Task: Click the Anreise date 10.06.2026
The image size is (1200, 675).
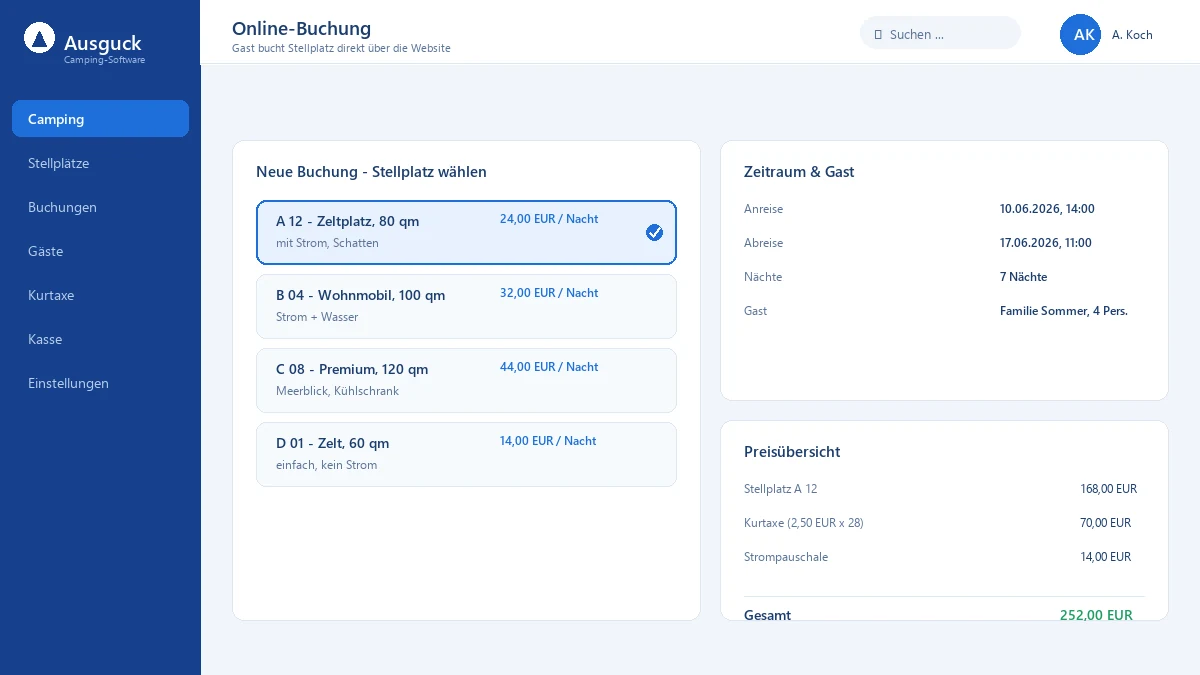Action: 1047,209
